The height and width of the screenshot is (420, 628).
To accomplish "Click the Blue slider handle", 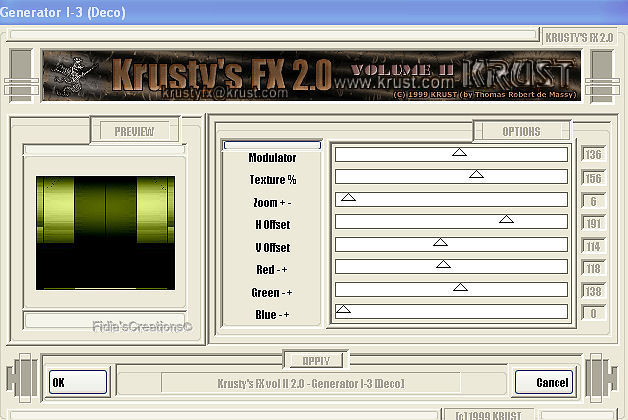I will pos(343,310).
